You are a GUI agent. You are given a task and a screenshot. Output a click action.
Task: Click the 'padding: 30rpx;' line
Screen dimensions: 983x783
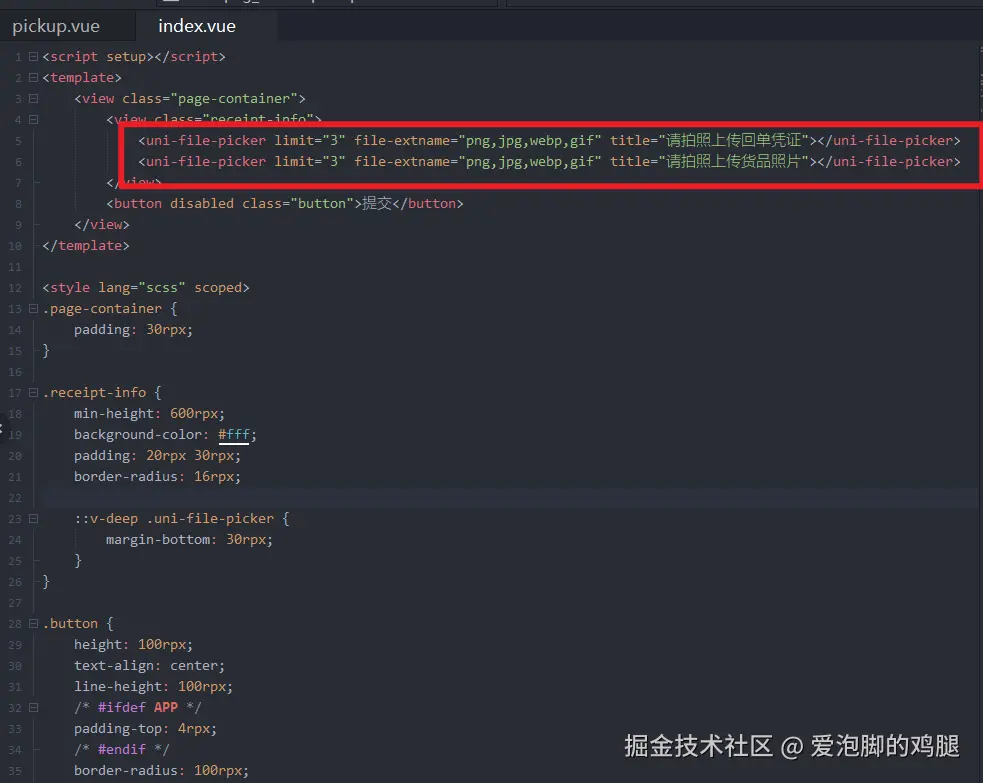[134, 330]
